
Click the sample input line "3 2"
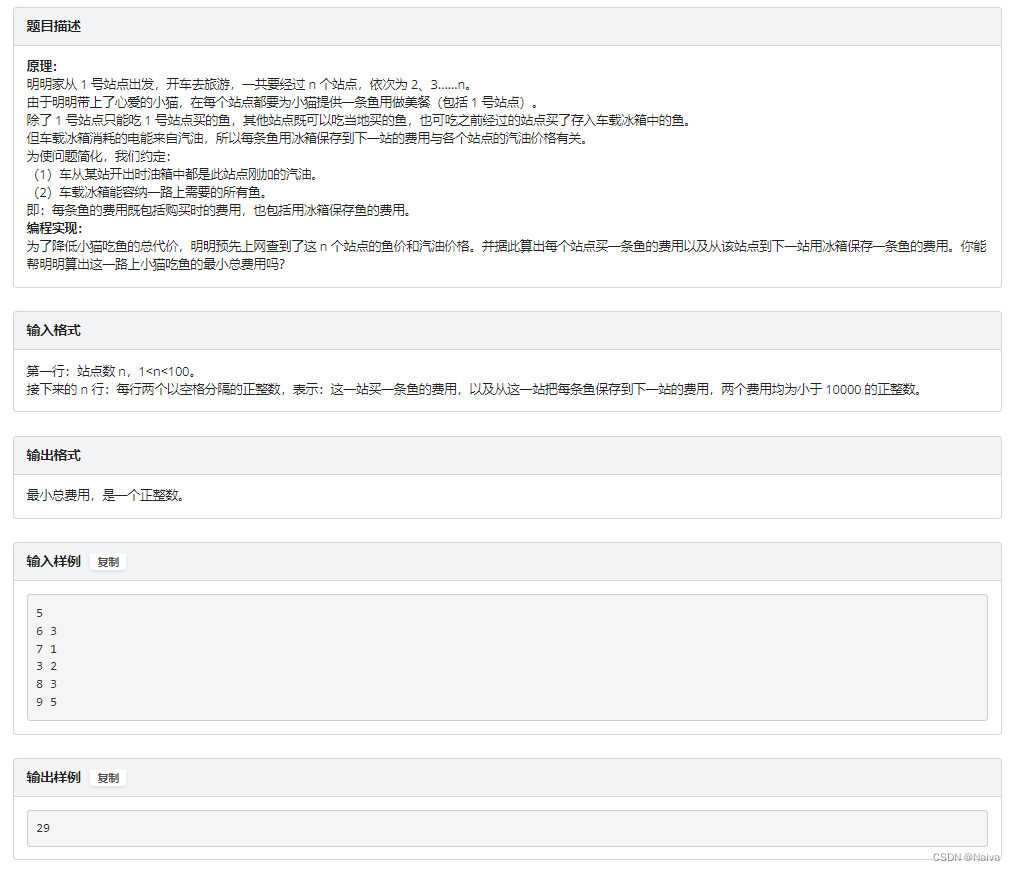click(x=47, y=667)
